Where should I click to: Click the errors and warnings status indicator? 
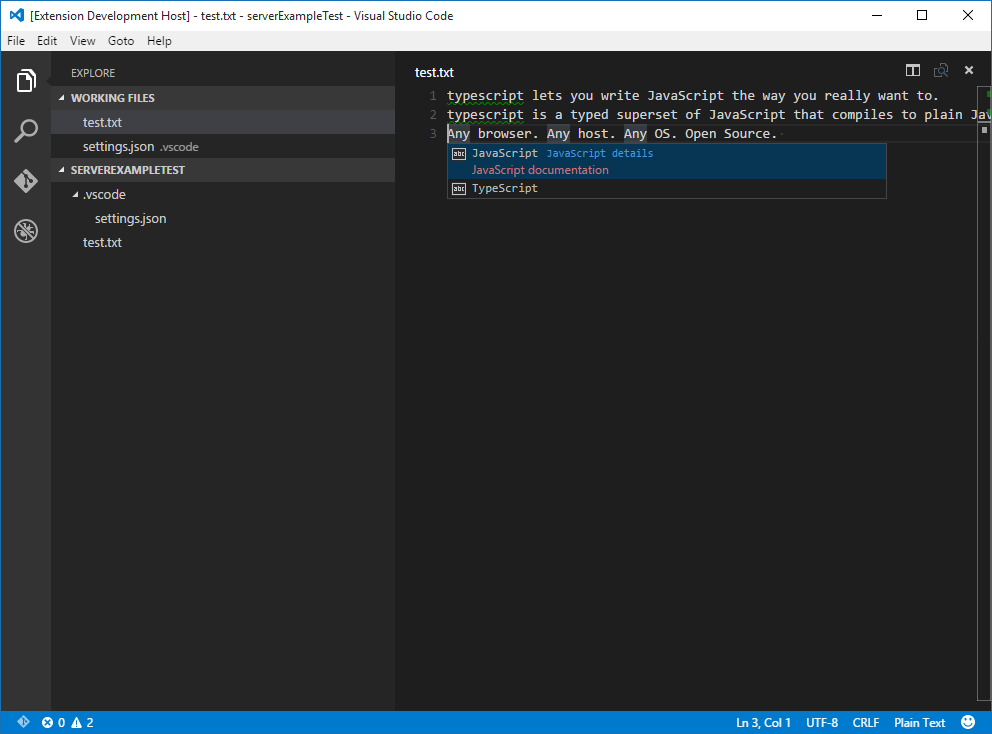pyautogui.click(x=68, y=722)
